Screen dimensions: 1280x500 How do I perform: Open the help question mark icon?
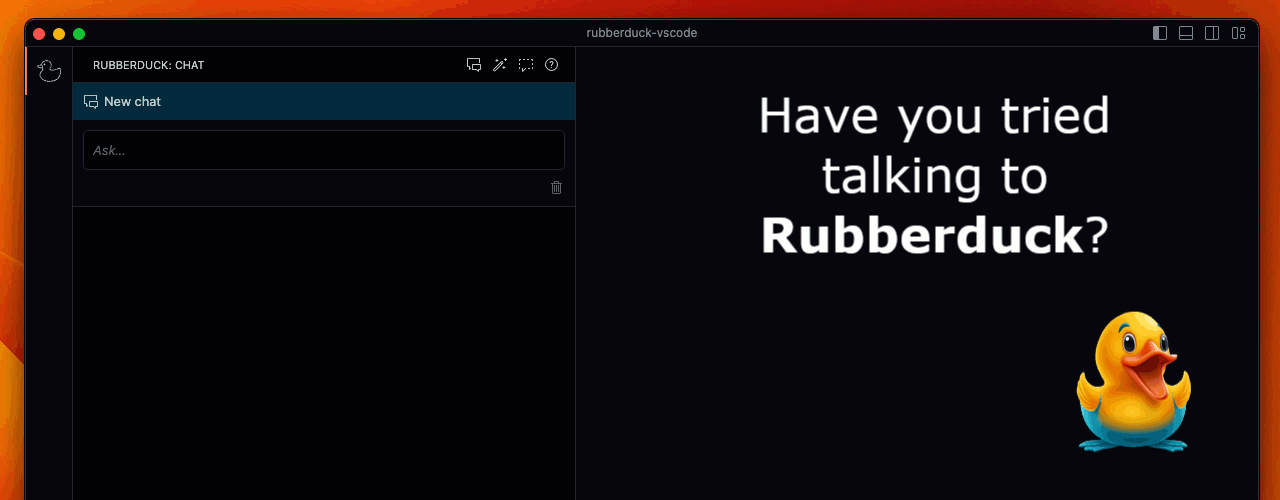click(552, 65)
